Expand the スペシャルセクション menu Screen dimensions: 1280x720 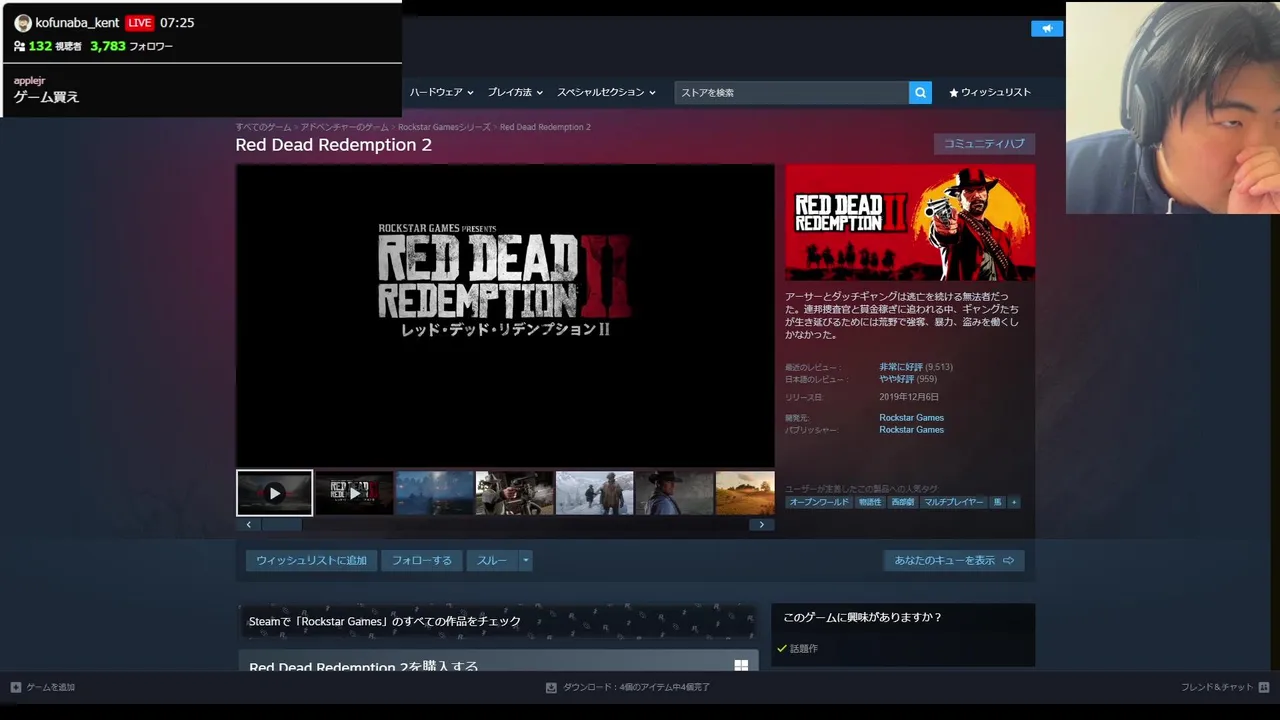point(606,92)
